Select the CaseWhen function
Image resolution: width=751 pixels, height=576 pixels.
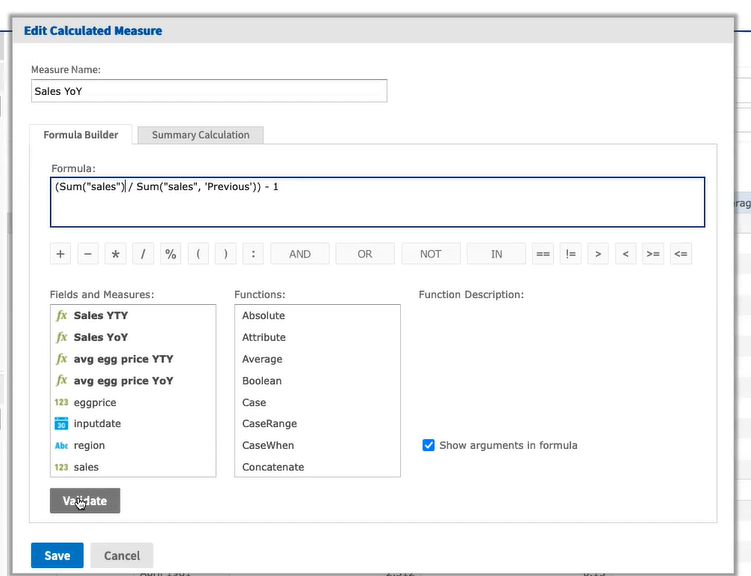pyautogui.click(x=268, y=445)
